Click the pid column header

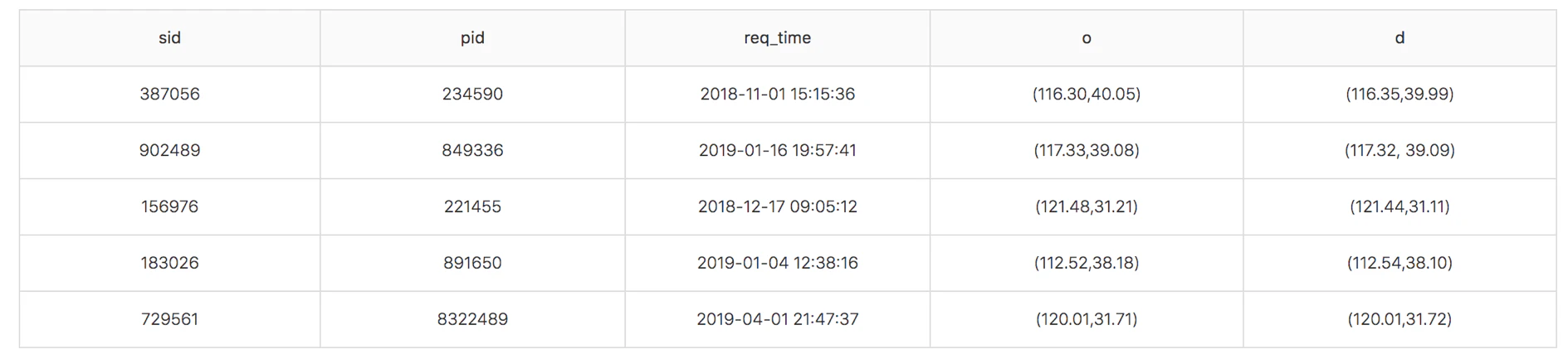click(x=472, y=38)
